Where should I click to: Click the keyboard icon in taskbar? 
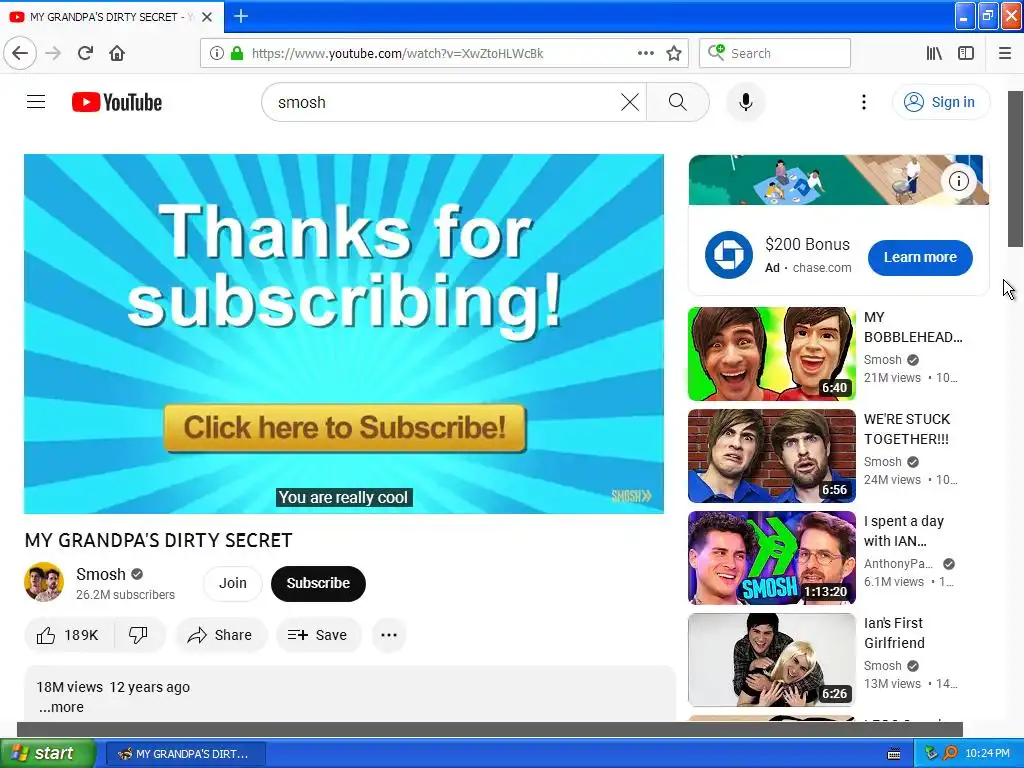point(894,754)
